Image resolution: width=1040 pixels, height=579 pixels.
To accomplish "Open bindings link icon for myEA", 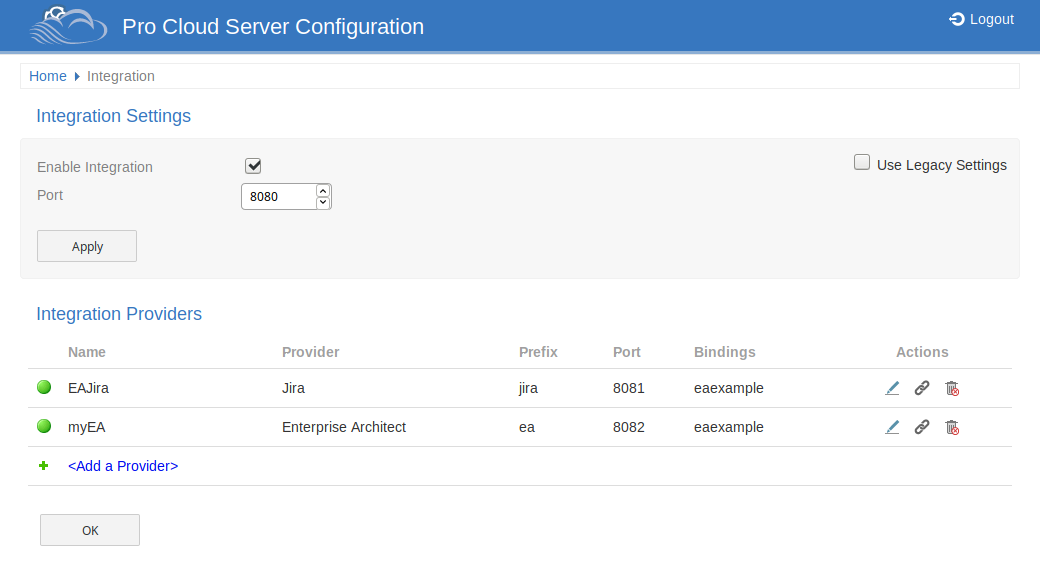I will (922, 427).
